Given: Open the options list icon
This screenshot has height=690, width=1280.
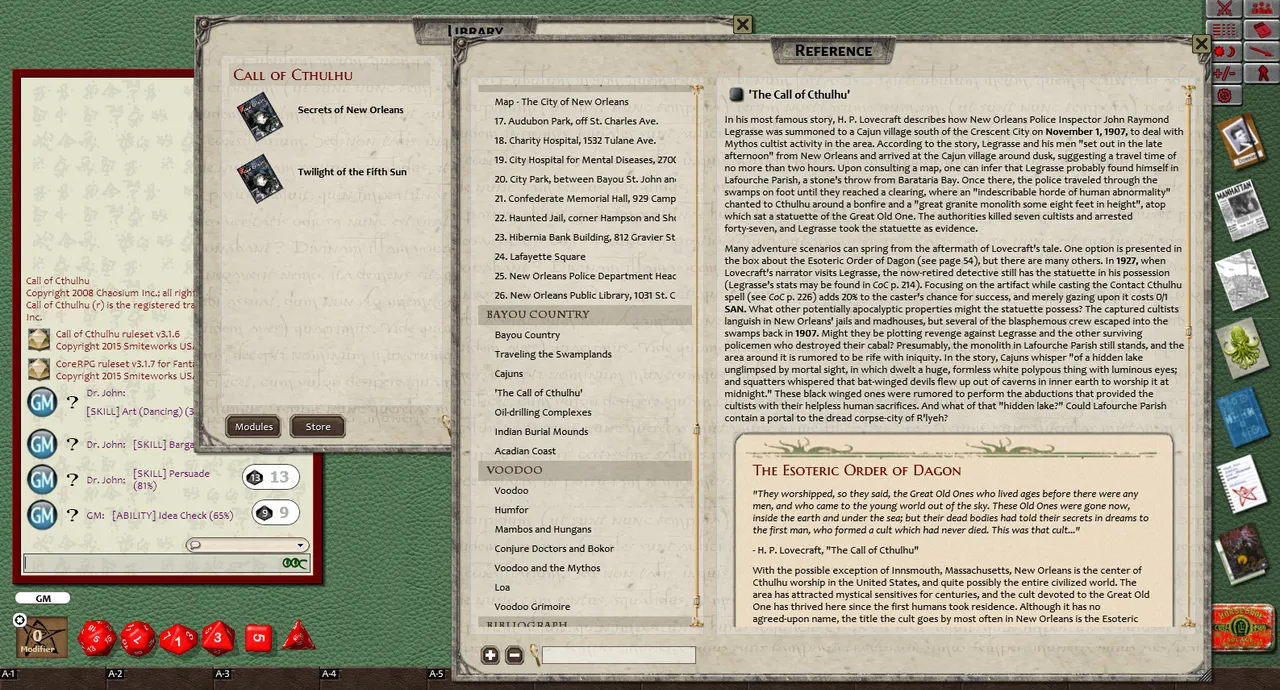Looking at the screenshot, I should 1224,30.
